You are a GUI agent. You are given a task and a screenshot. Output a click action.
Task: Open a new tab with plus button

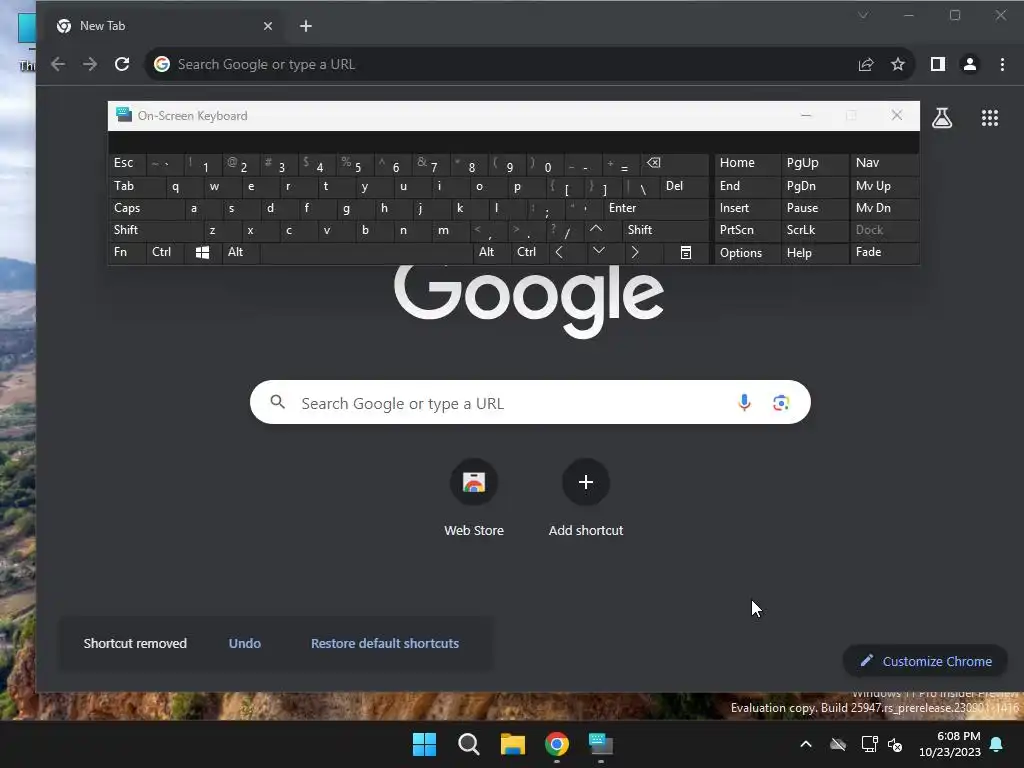306,26
